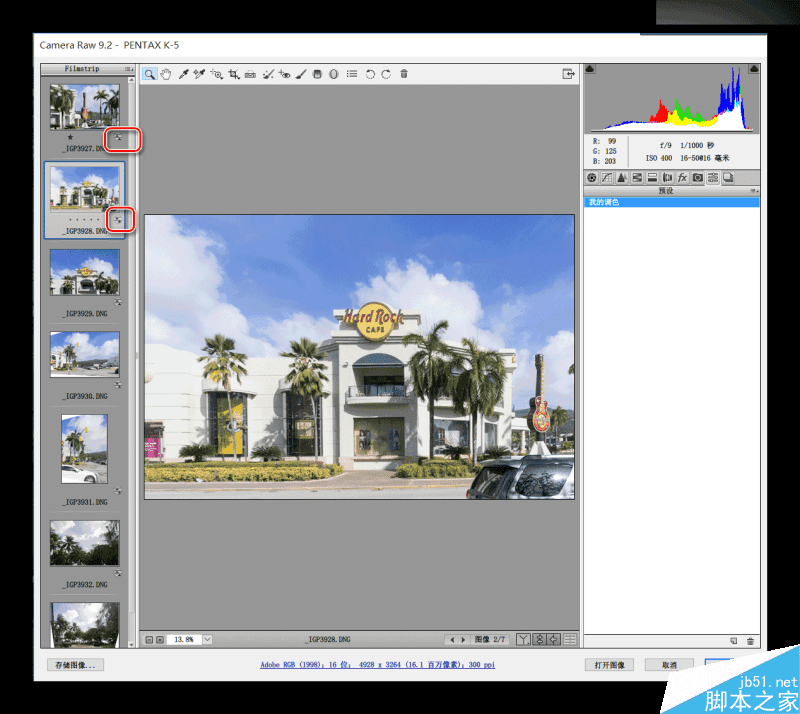Open the Basic panel tab

click(591, 178)
